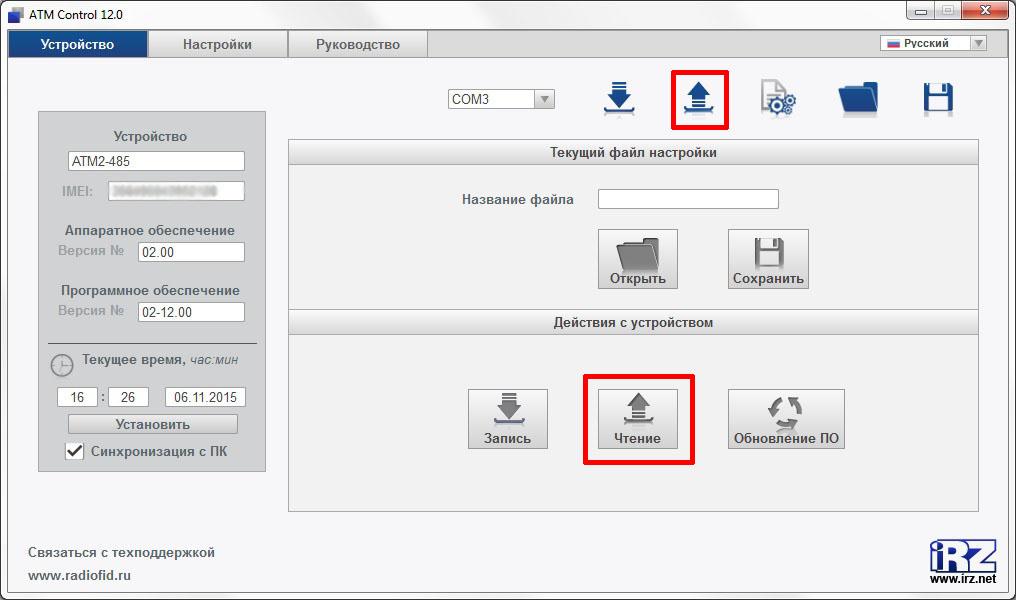Click the read-from-device up-arrow toolbar icon
Screen dimensions: 1016x604
[x=699, y=97]
